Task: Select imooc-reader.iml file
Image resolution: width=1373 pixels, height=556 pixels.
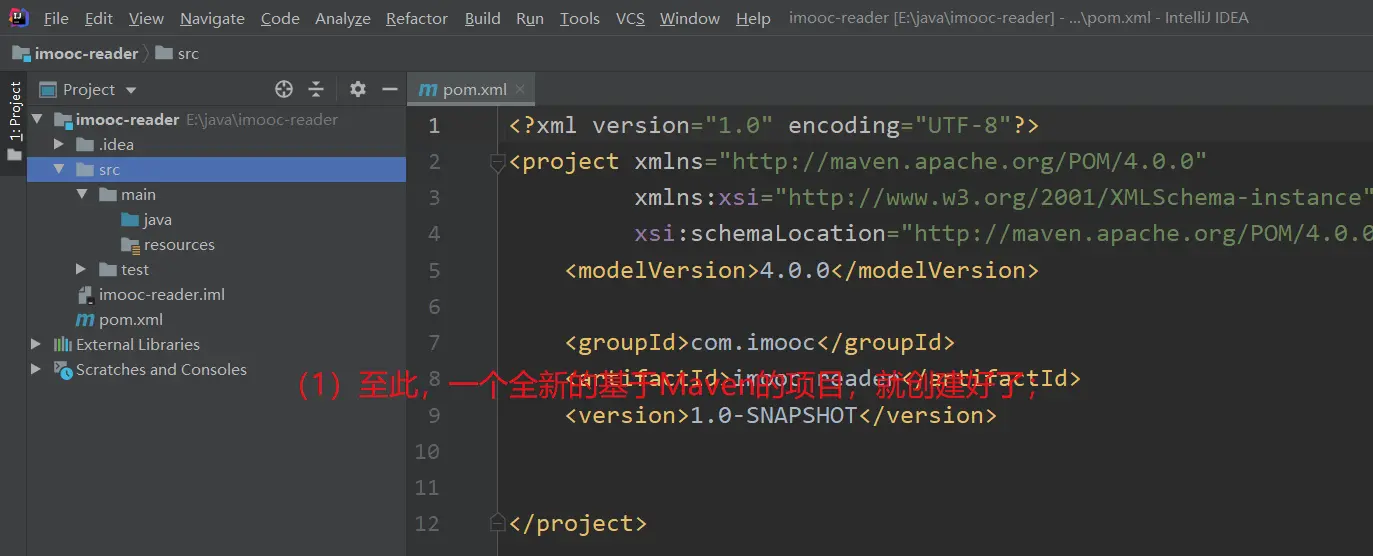Action: pos(217,294)
